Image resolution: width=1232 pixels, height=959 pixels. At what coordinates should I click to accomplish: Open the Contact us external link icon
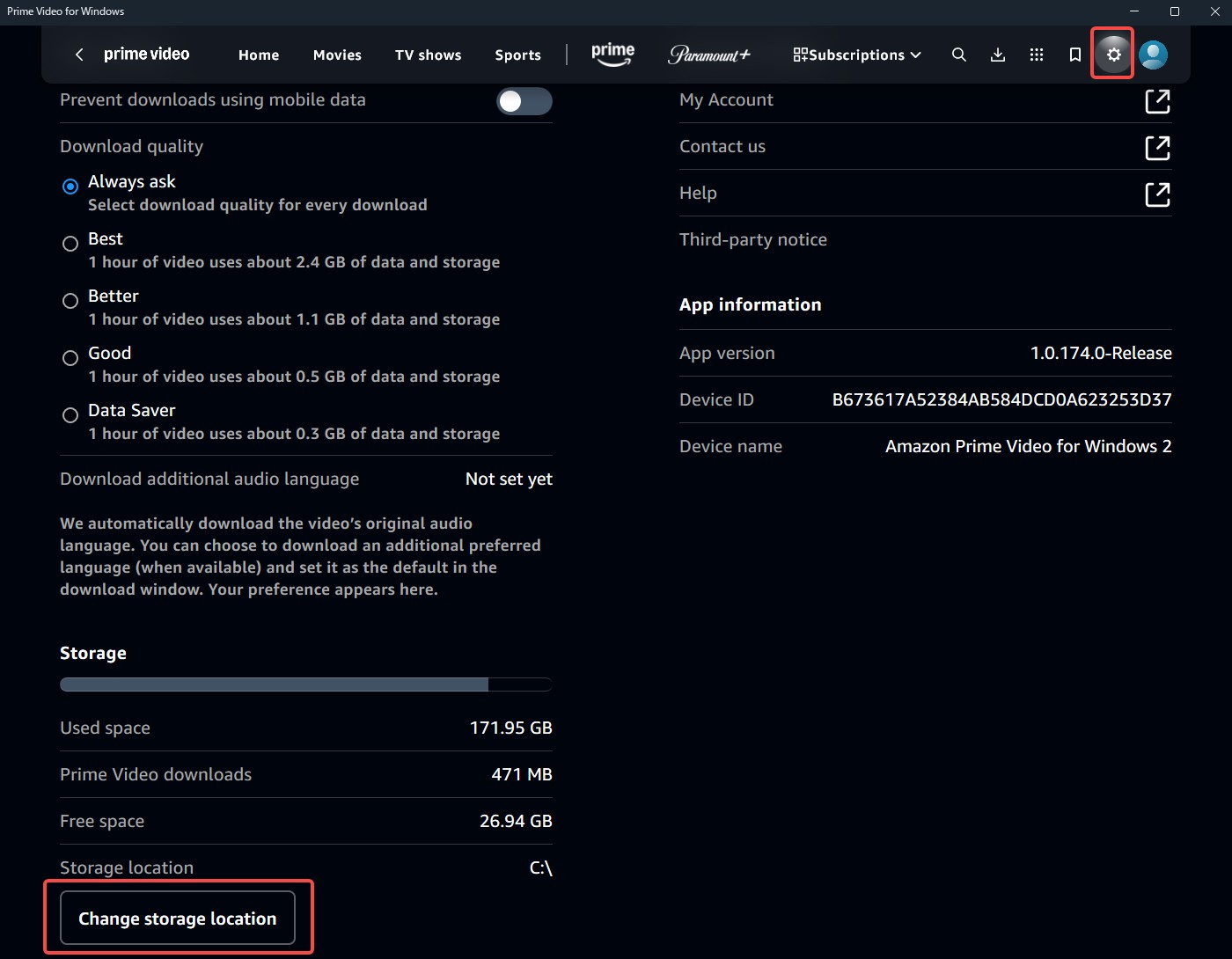click(x=1157, y=148)
